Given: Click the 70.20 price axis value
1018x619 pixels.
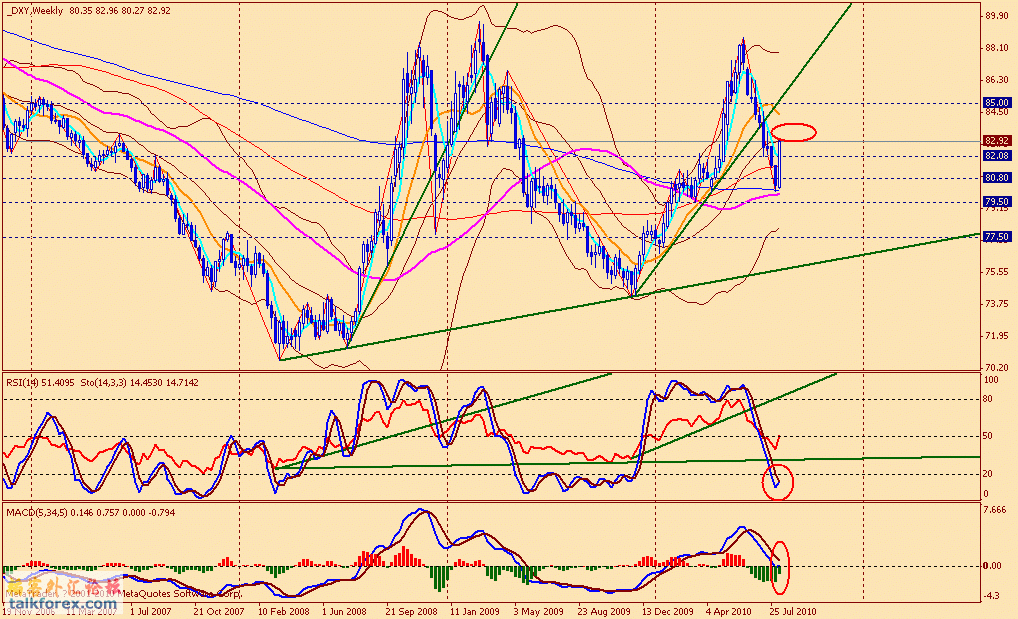Looking at the screenshot, I should pos(997,367).
